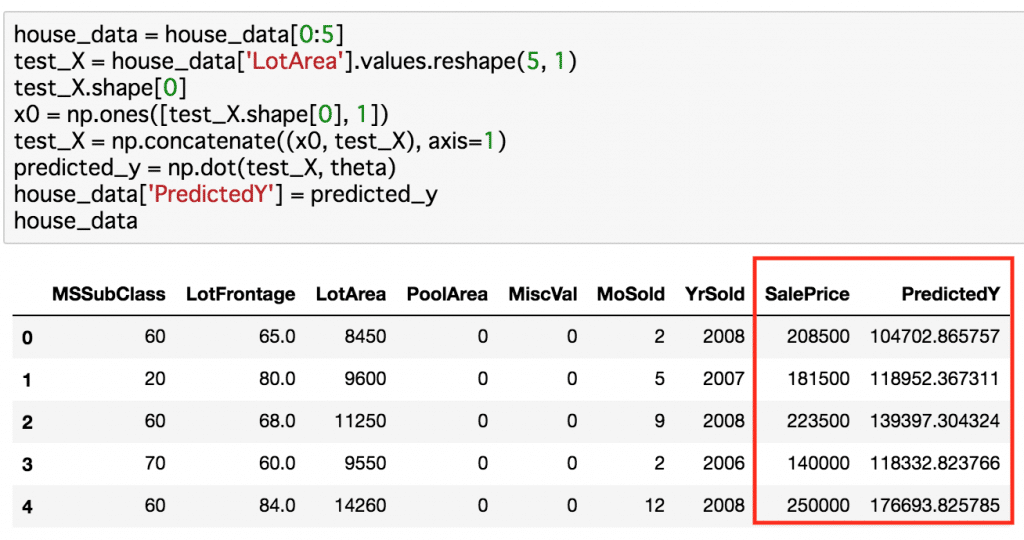Click the predicted value 176693.825785
1024x540 pixels.
(935, 505)
